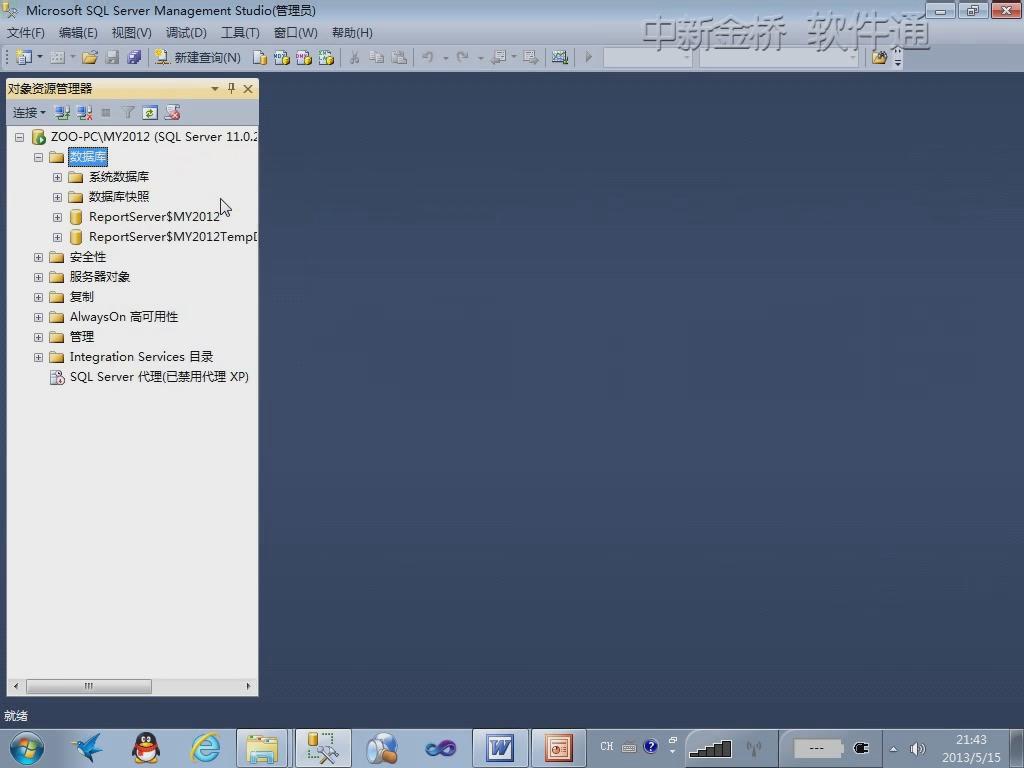This screenshot has height=768, width=1024.
Task: Click the blue bird taskbar icon
Action: tap(87, 748)
